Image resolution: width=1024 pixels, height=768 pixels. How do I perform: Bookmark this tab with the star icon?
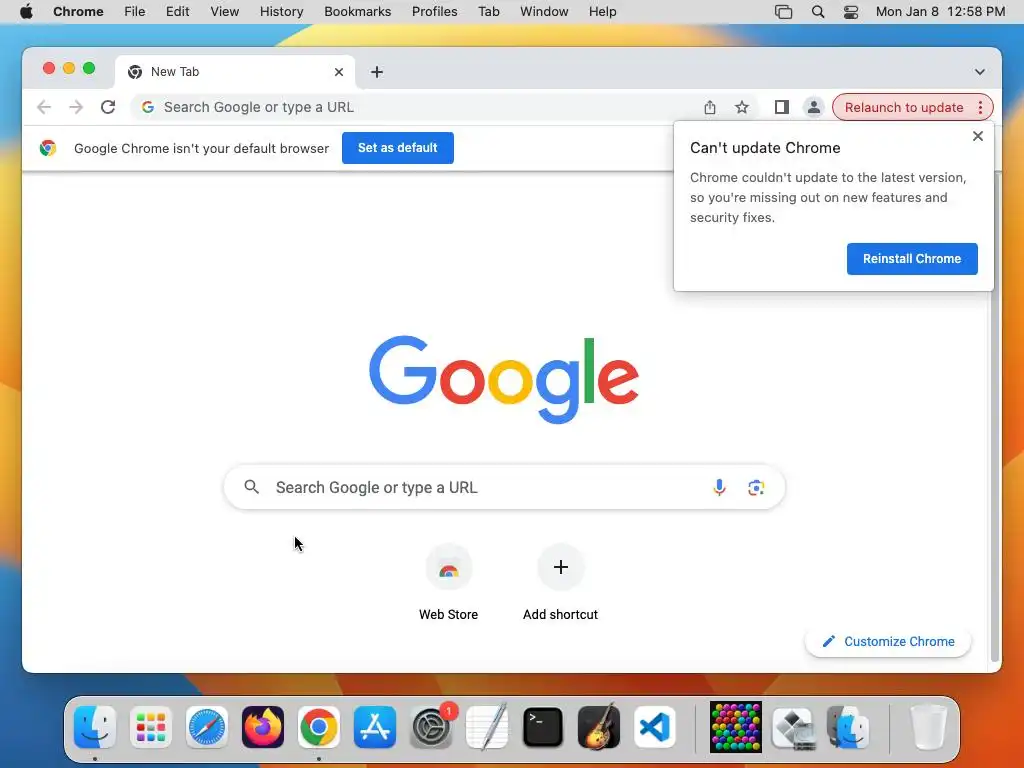click(742, 107)
